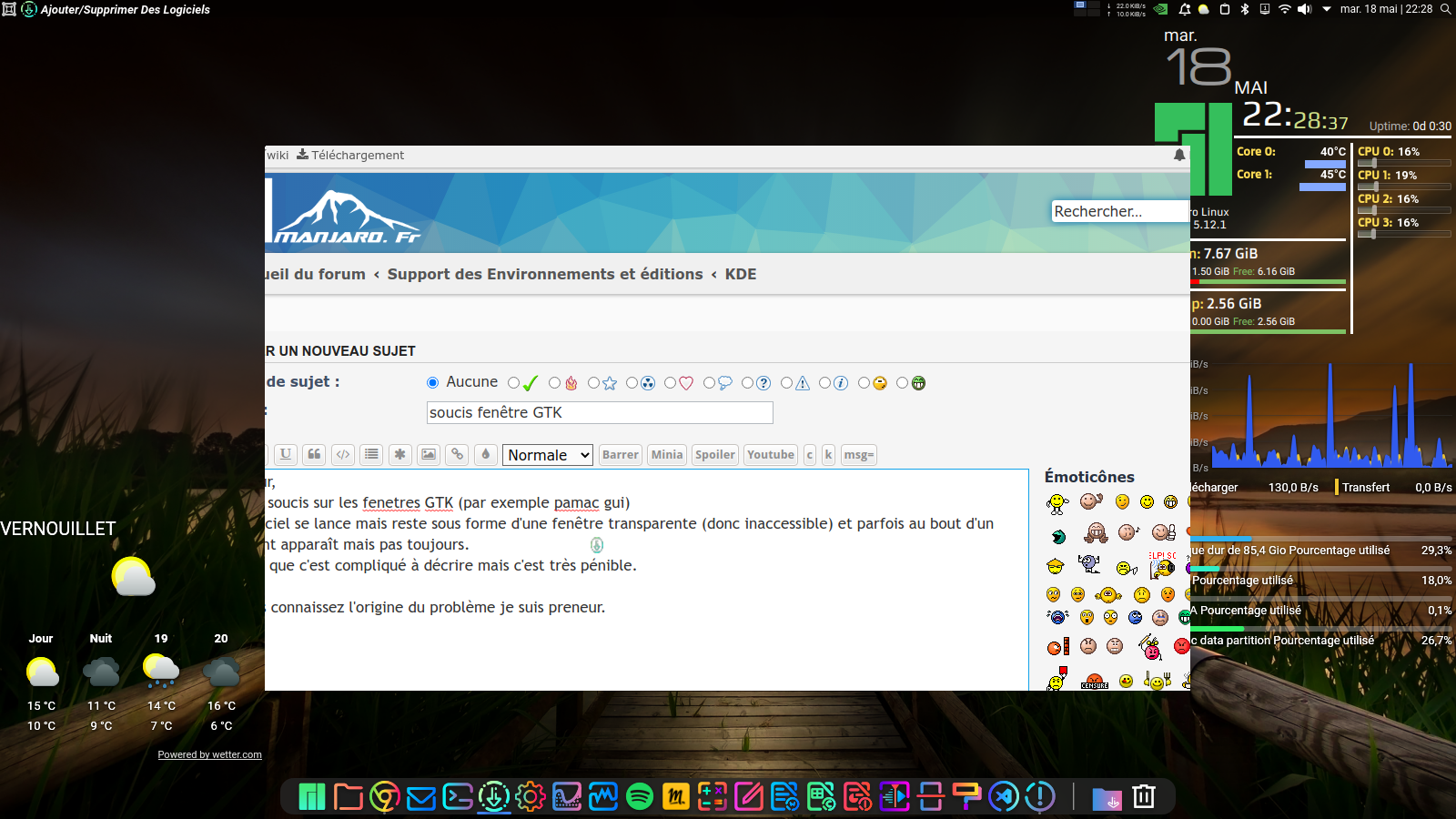Screen dimensions: 1456x819
Task: Click the underline formatting button
Action: tap(286, 454)
